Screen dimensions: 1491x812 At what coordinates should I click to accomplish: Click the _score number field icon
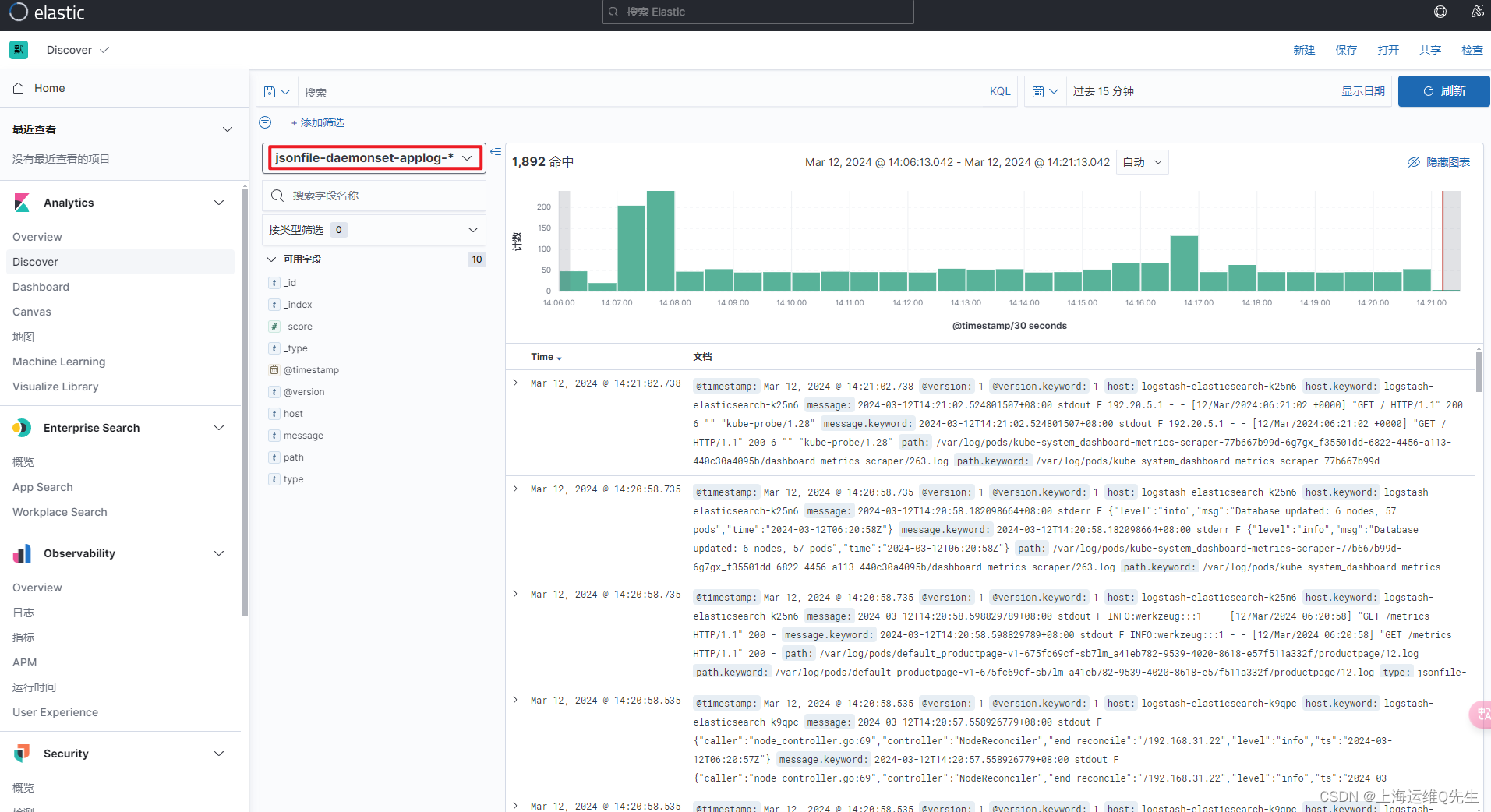tap(274, 327)
